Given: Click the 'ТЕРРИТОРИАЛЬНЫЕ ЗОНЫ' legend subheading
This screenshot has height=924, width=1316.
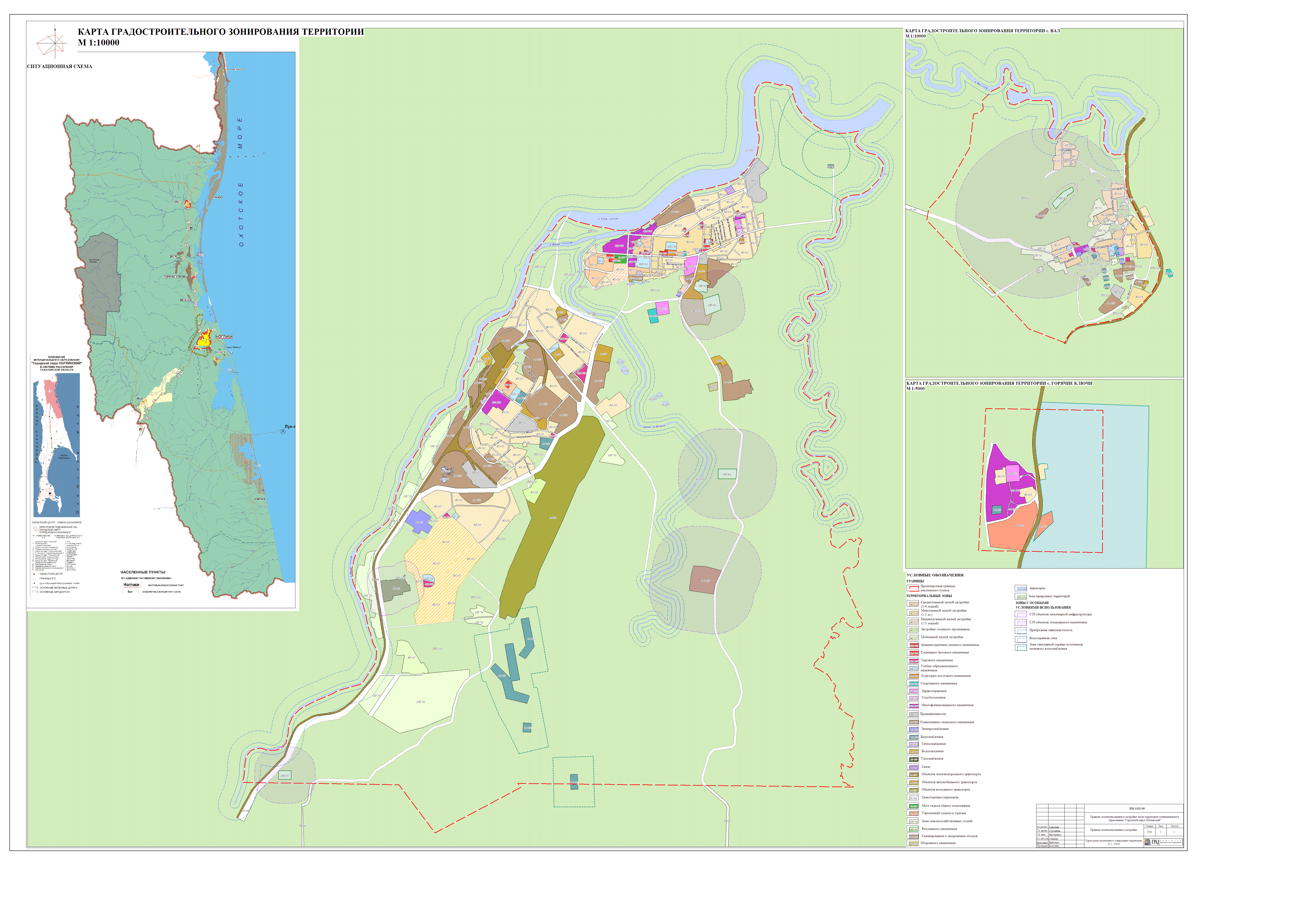Looking at the screenshot, I should [x=929, y=596].
